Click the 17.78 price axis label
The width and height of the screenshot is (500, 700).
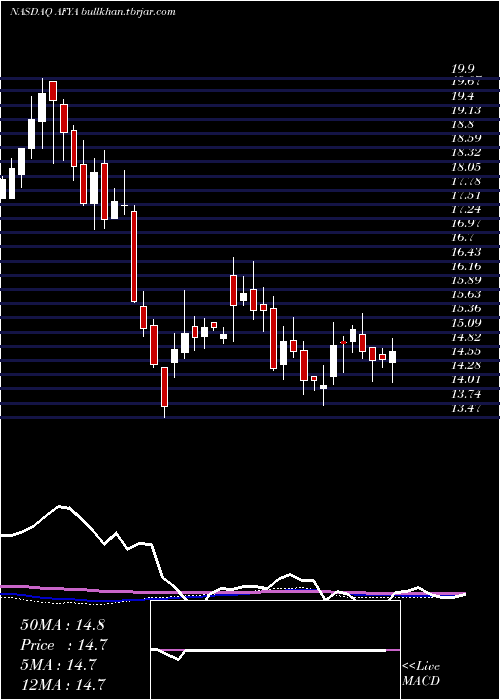[466, 181]
